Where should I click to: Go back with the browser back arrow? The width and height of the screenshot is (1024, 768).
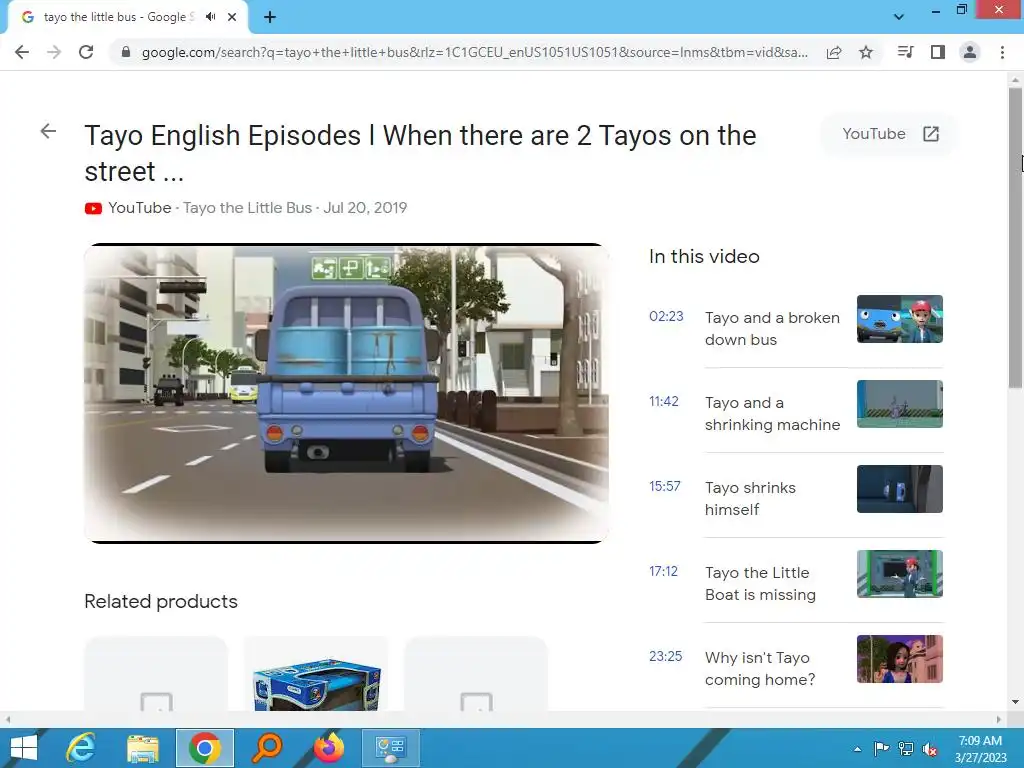(x=22, y=52)
